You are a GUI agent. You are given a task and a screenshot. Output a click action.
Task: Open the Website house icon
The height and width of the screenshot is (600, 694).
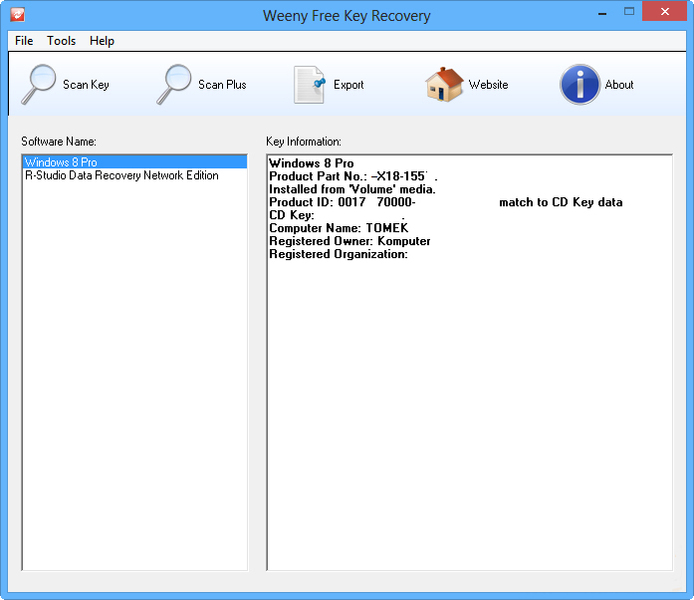pyautogui.click(x=444, y=85)
